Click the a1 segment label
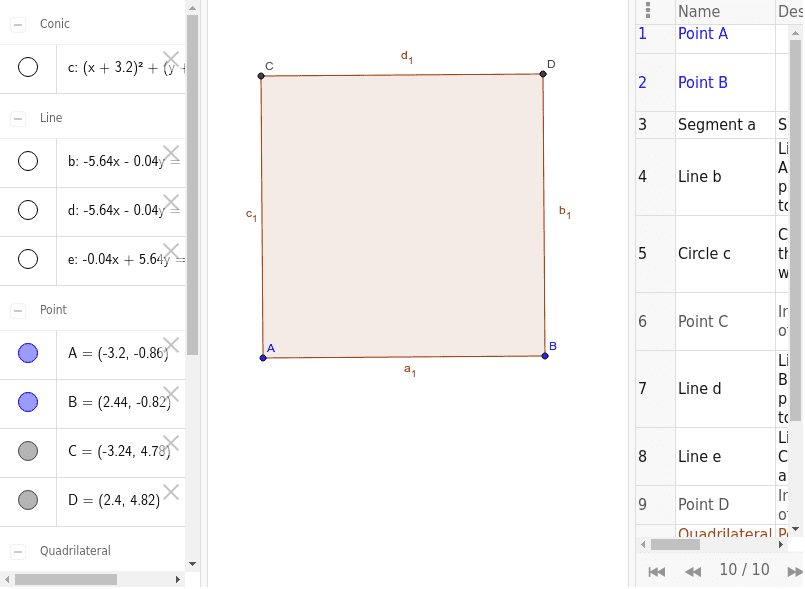The width and height of the screenshot is (805, 589). (x=410, y=370)
